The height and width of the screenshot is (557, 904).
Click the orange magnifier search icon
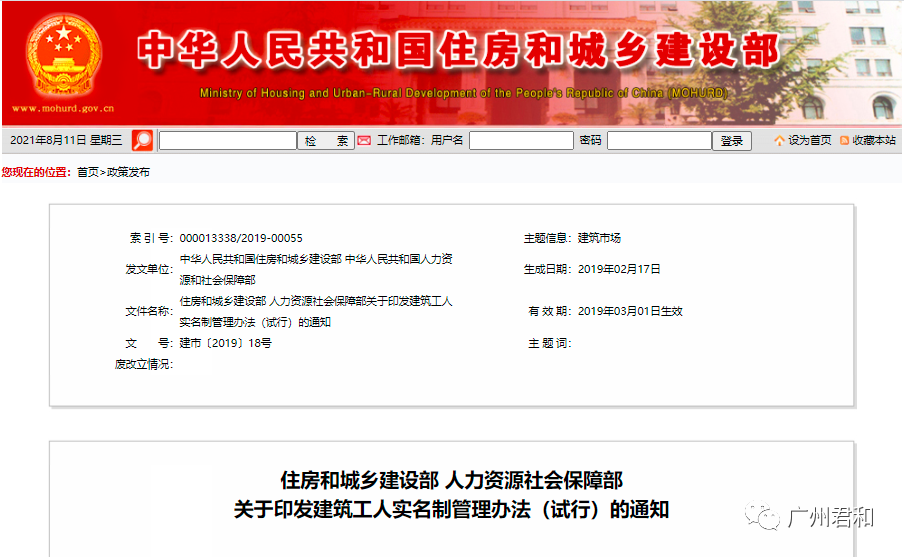(142, 141)
